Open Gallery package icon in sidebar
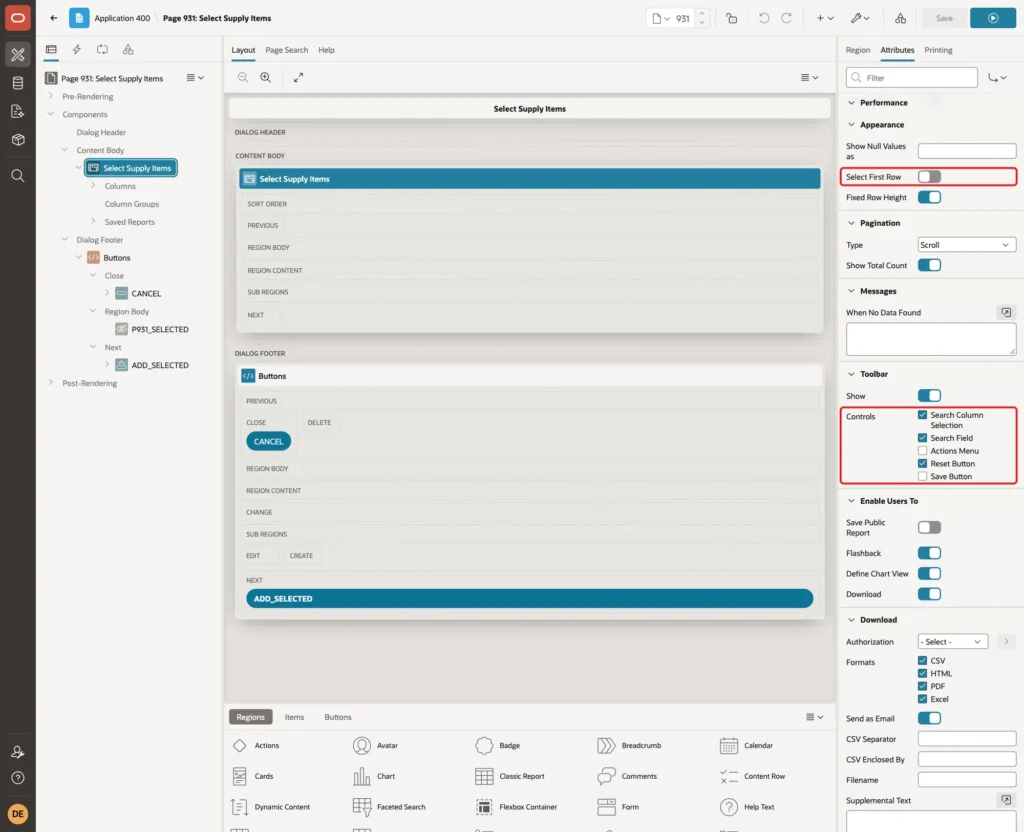This screenshot has height=832, width=1024. (18, 139)
